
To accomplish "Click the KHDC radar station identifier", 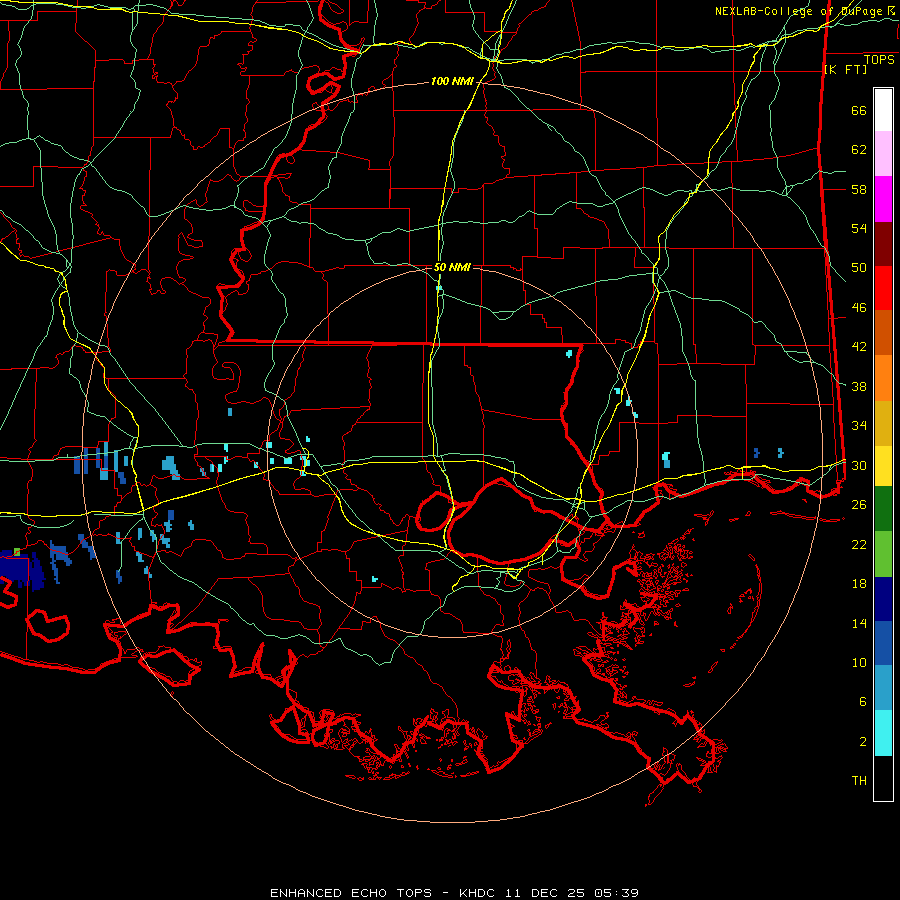I will (479, 893).
